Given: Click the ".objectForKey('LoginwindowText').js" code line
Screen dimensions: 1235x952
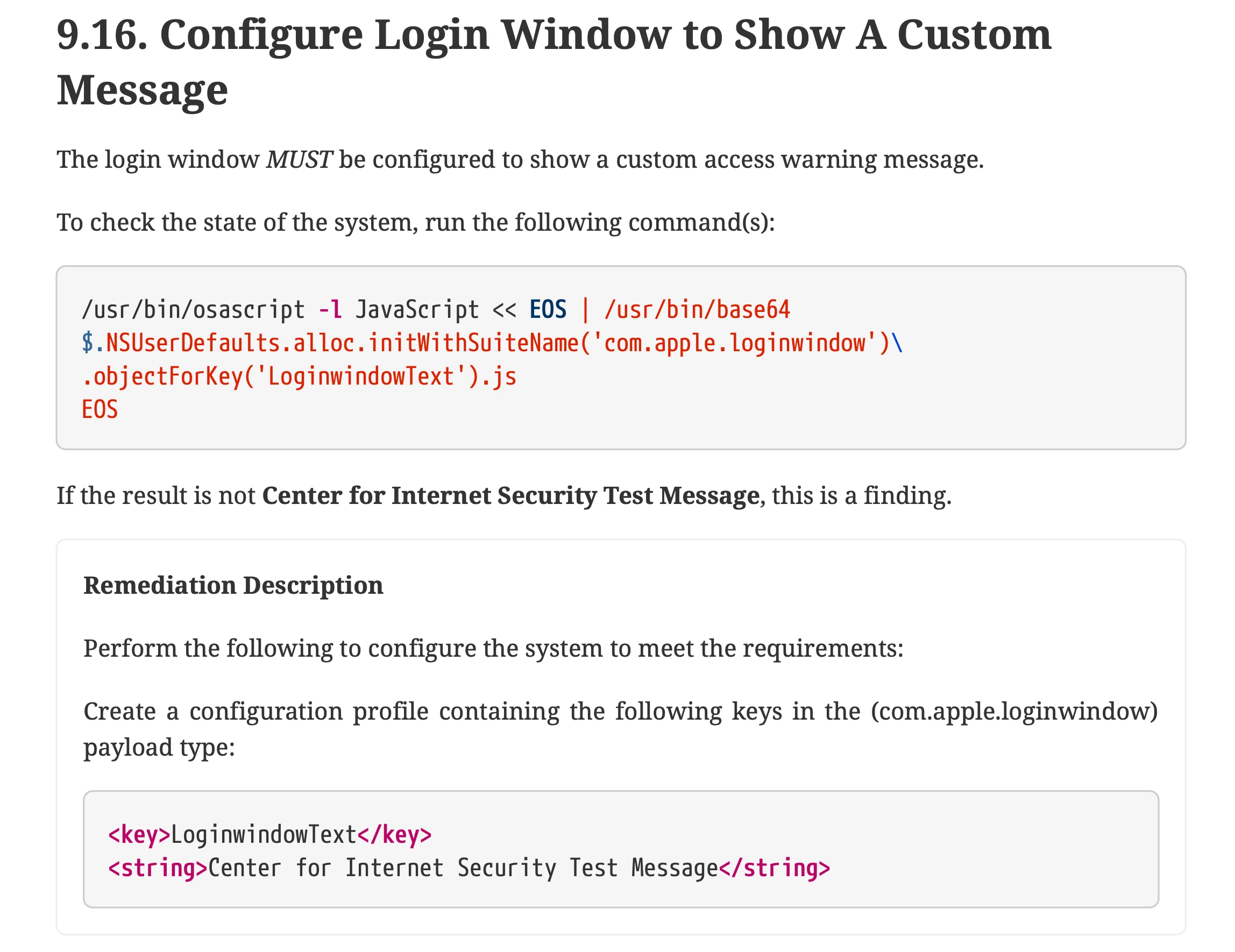Looking at the screenshot, I should coord(299,376).
